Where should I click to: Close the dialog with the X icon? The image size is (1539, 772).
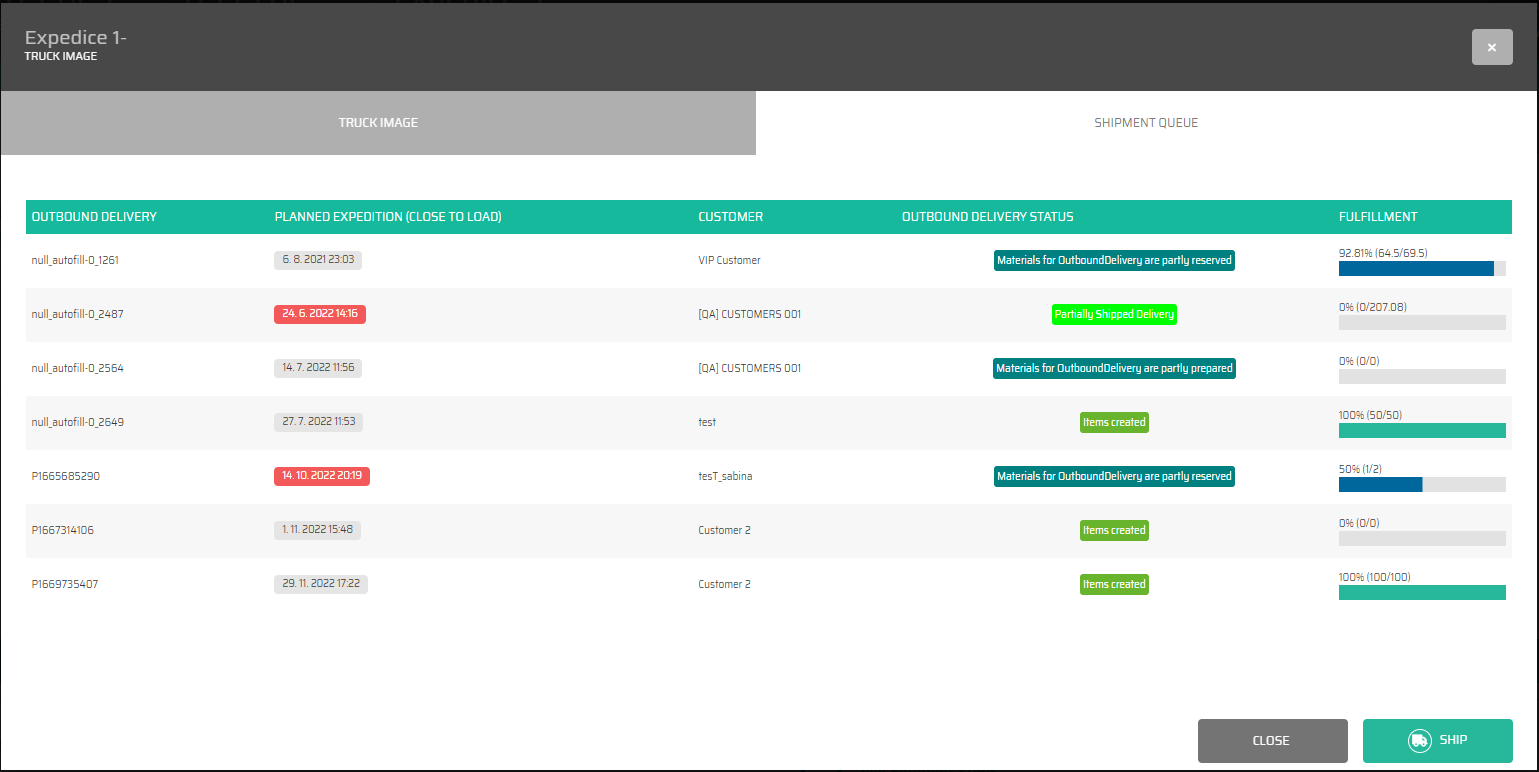pyautogui.click(x=1491, y=47)
